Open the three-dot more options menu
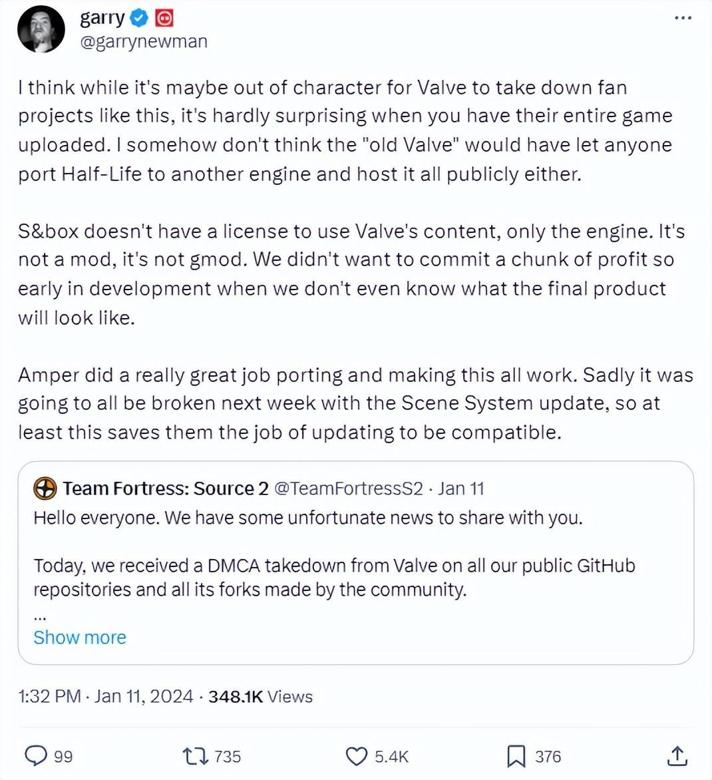 pos(683,18)
